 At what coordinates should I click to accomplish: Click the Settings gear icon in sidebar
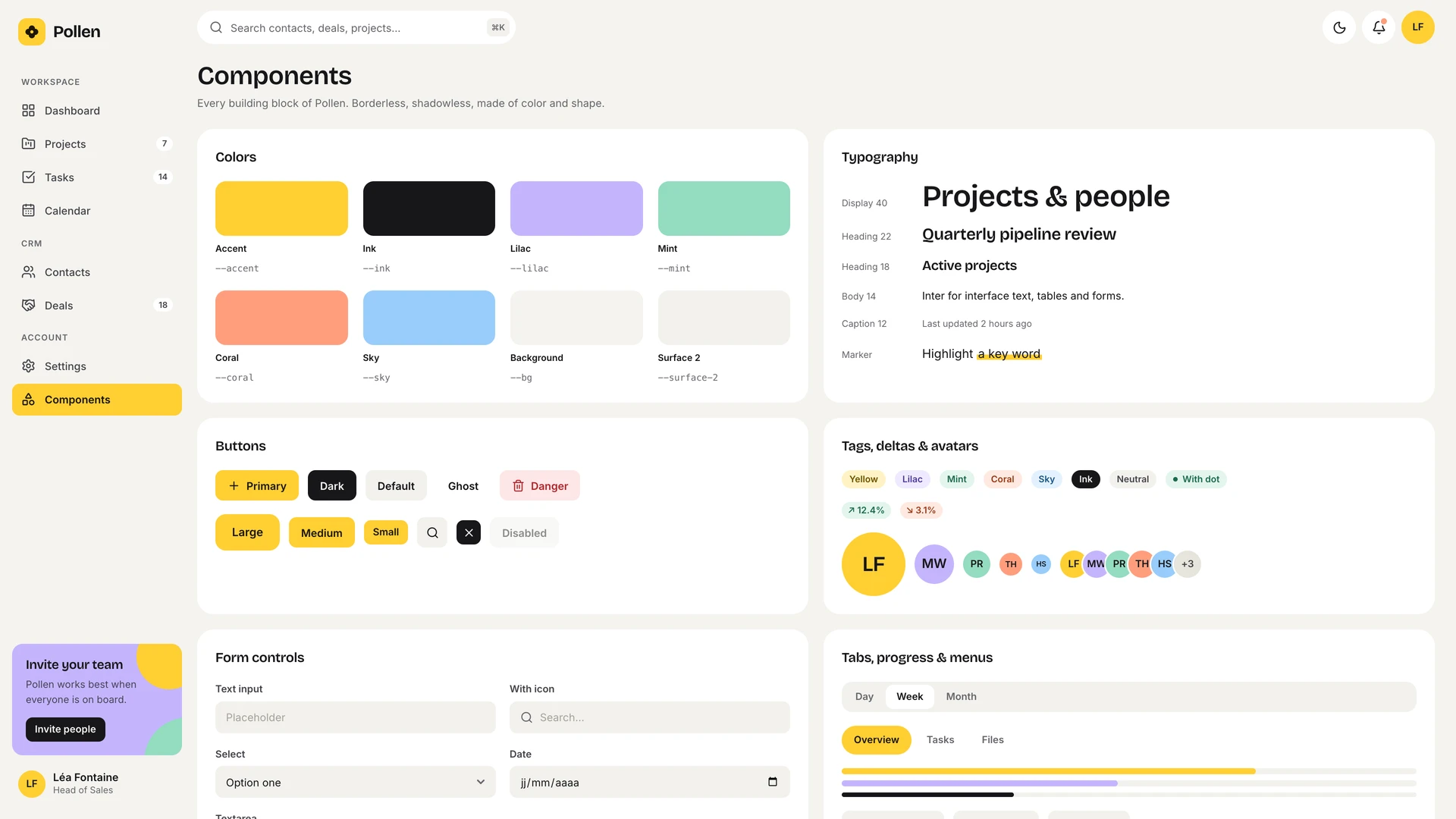tap(29, 366)
